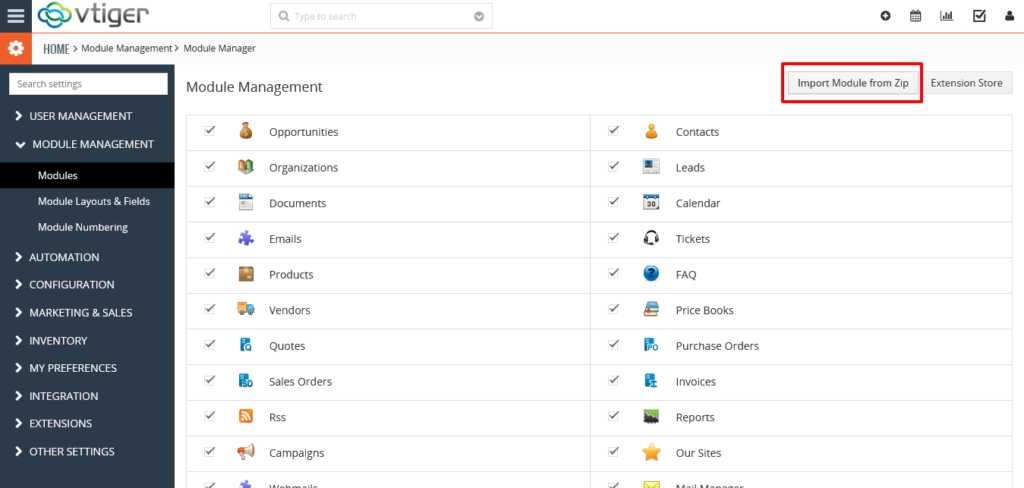Open the calendar icon in top bar
This screenshot has height=488, width=1024.
(916, 16)
